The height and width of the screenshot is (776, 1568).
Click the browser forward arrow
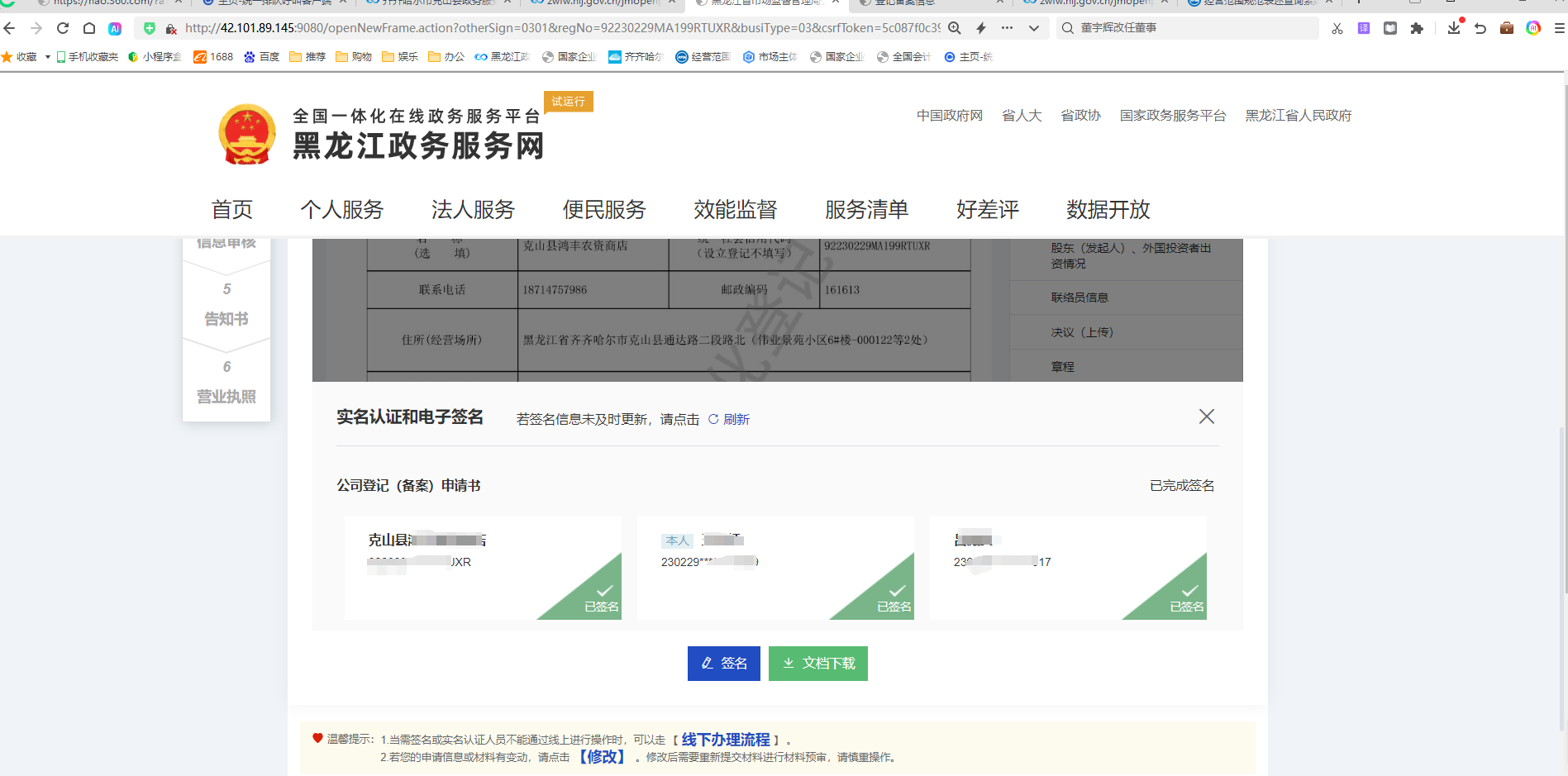click(x=36, y=28)
